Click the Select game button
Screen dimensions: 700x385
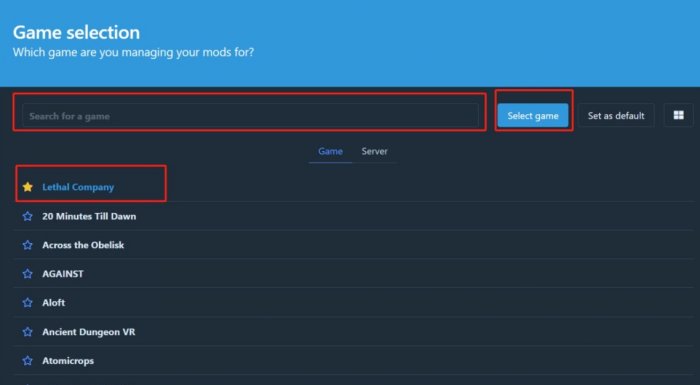[x=533, y=115]
